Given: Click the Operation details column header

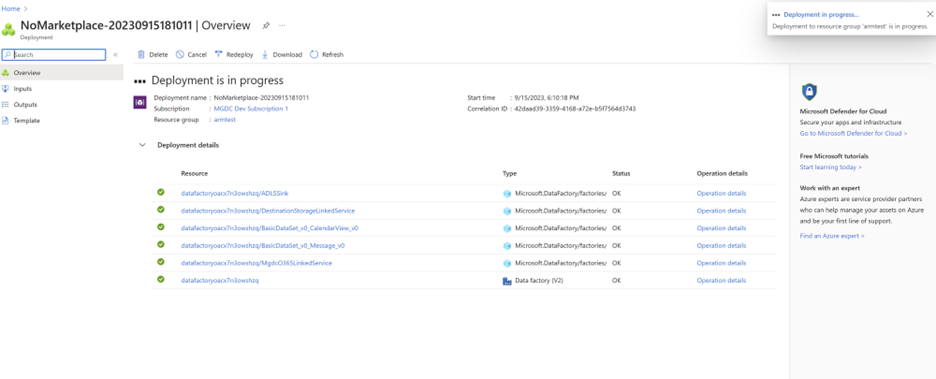Looking at the screenshot, I should point(722,174).
